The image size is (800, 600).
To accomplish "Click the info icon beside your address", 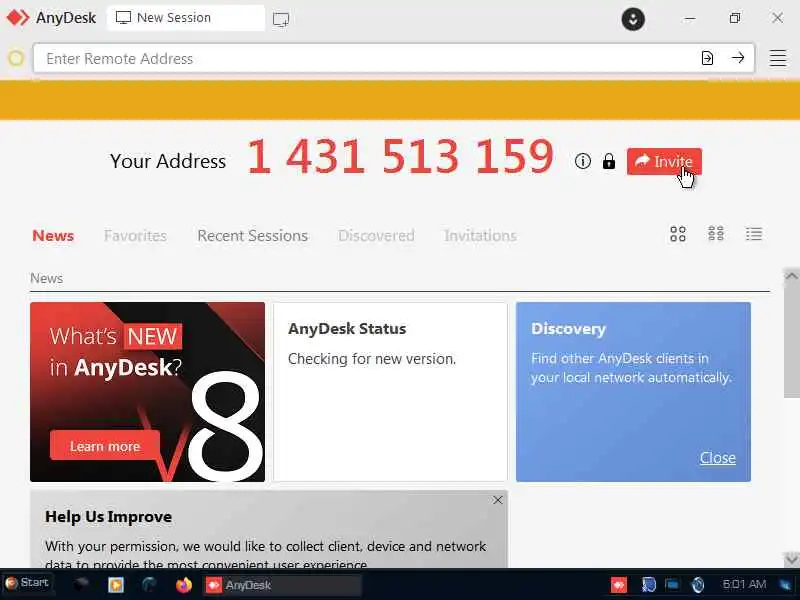I will tap(583, 161).
